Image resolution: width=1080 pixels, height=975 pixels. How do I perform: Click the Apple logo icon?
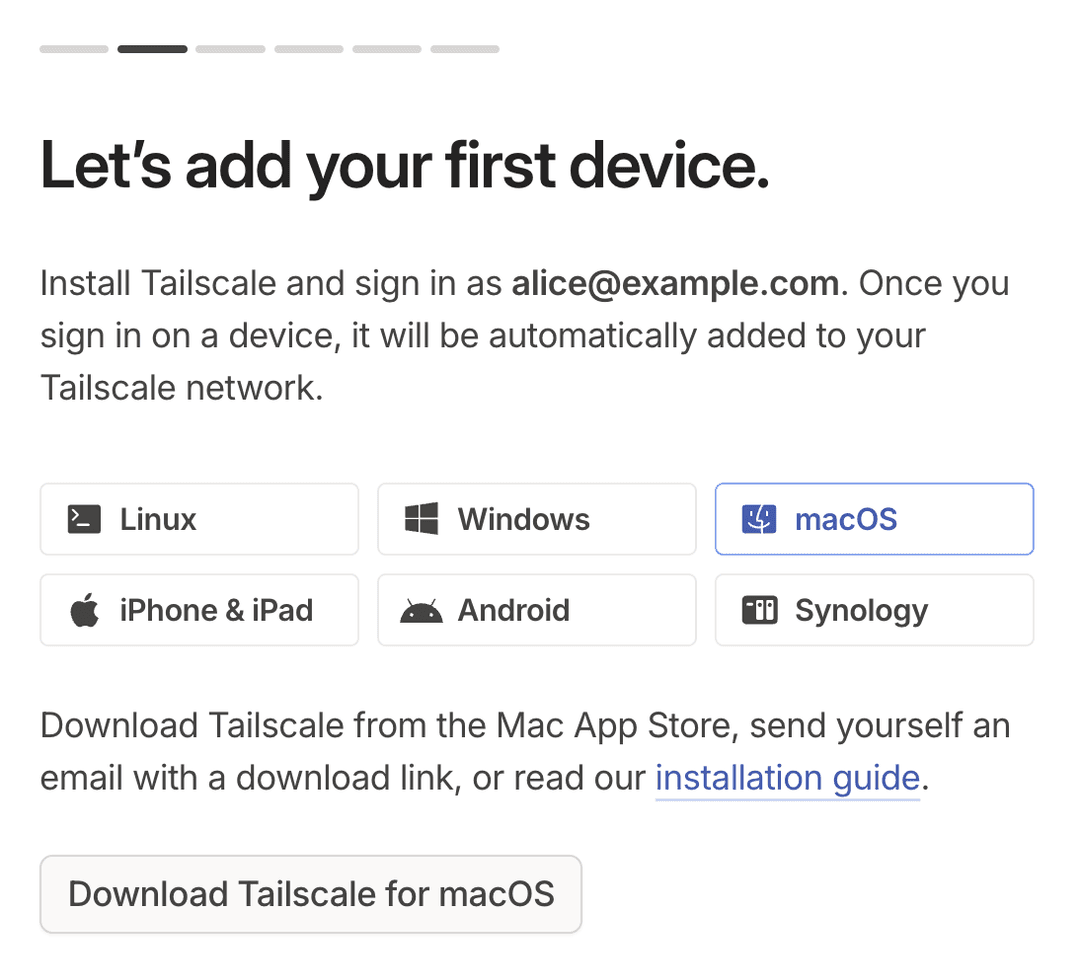click(x=85, y=610)
